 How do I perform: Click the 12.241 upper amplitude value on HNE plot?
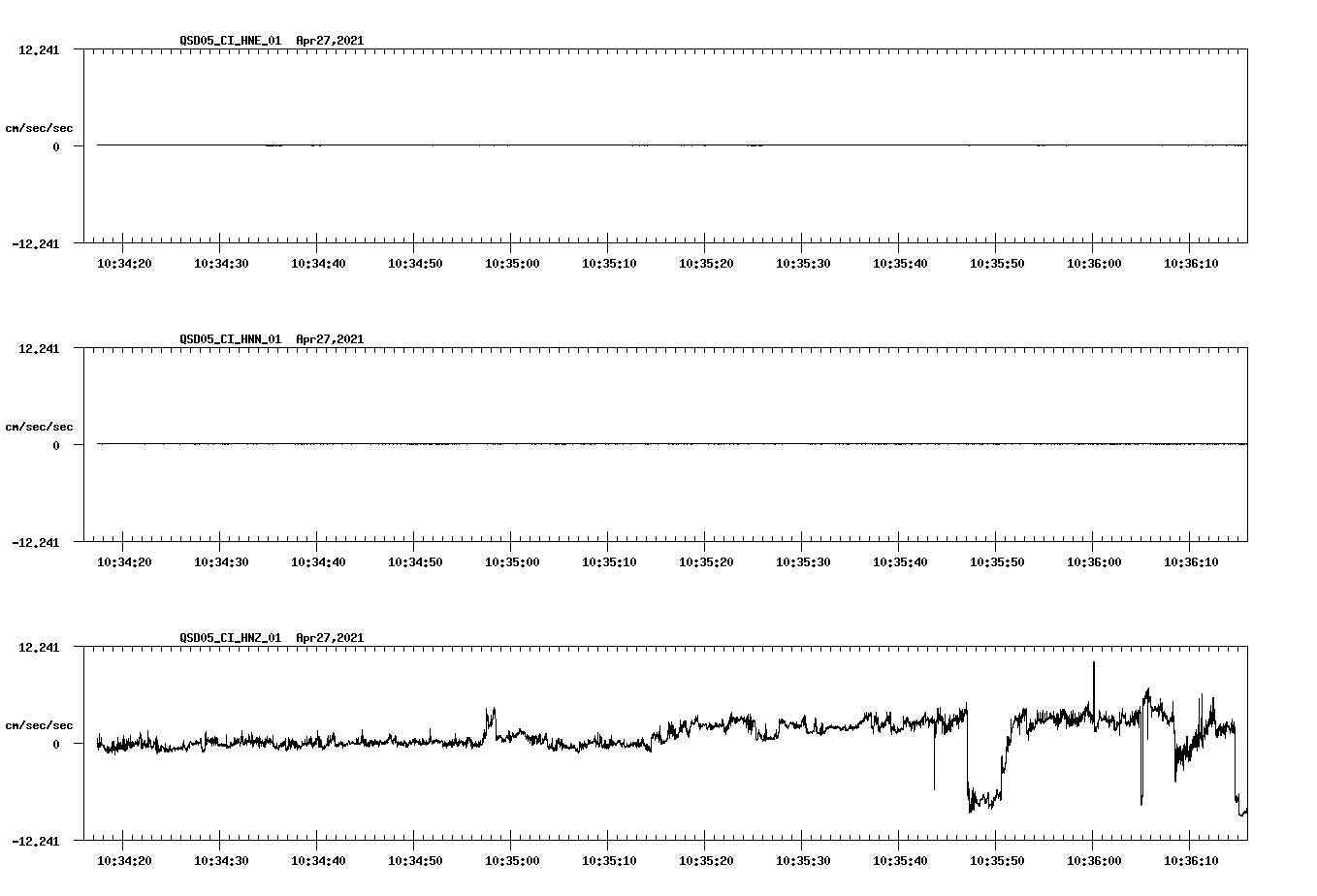(39, 48)
